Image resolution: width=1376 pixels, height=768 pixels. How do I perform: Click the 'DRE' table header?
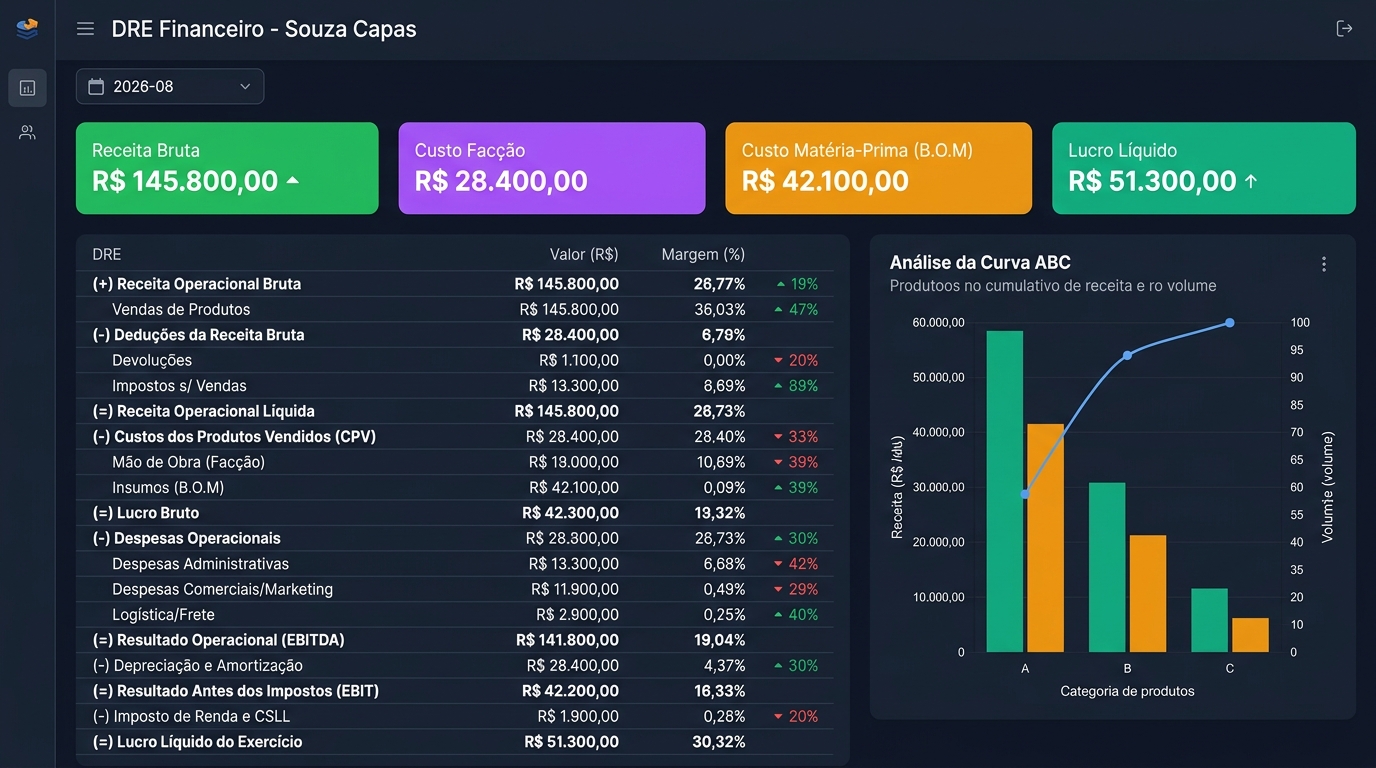107,255
